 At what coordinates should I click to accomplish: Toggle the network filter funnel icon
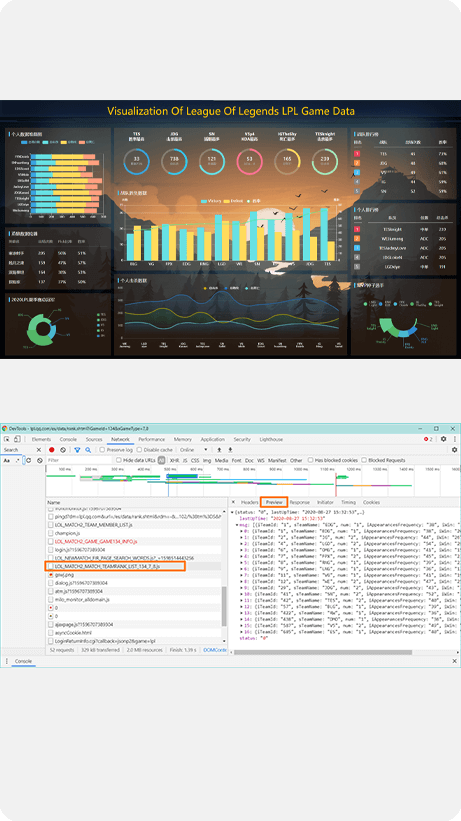click(77, 450)
